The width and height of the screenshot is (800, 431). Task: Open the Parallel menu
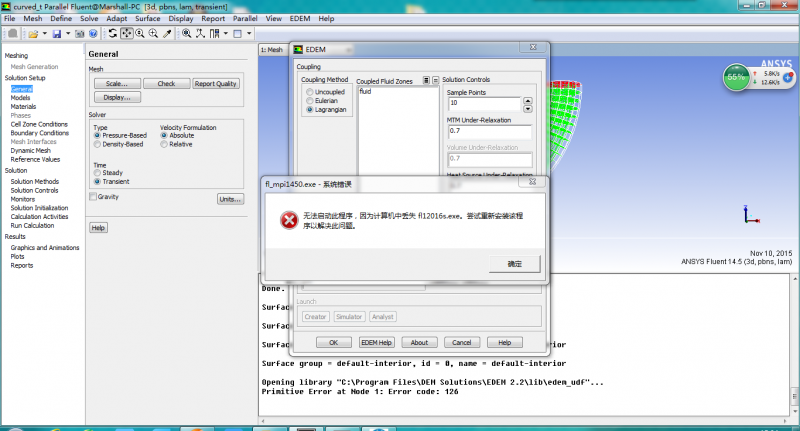tap(245, 18)
